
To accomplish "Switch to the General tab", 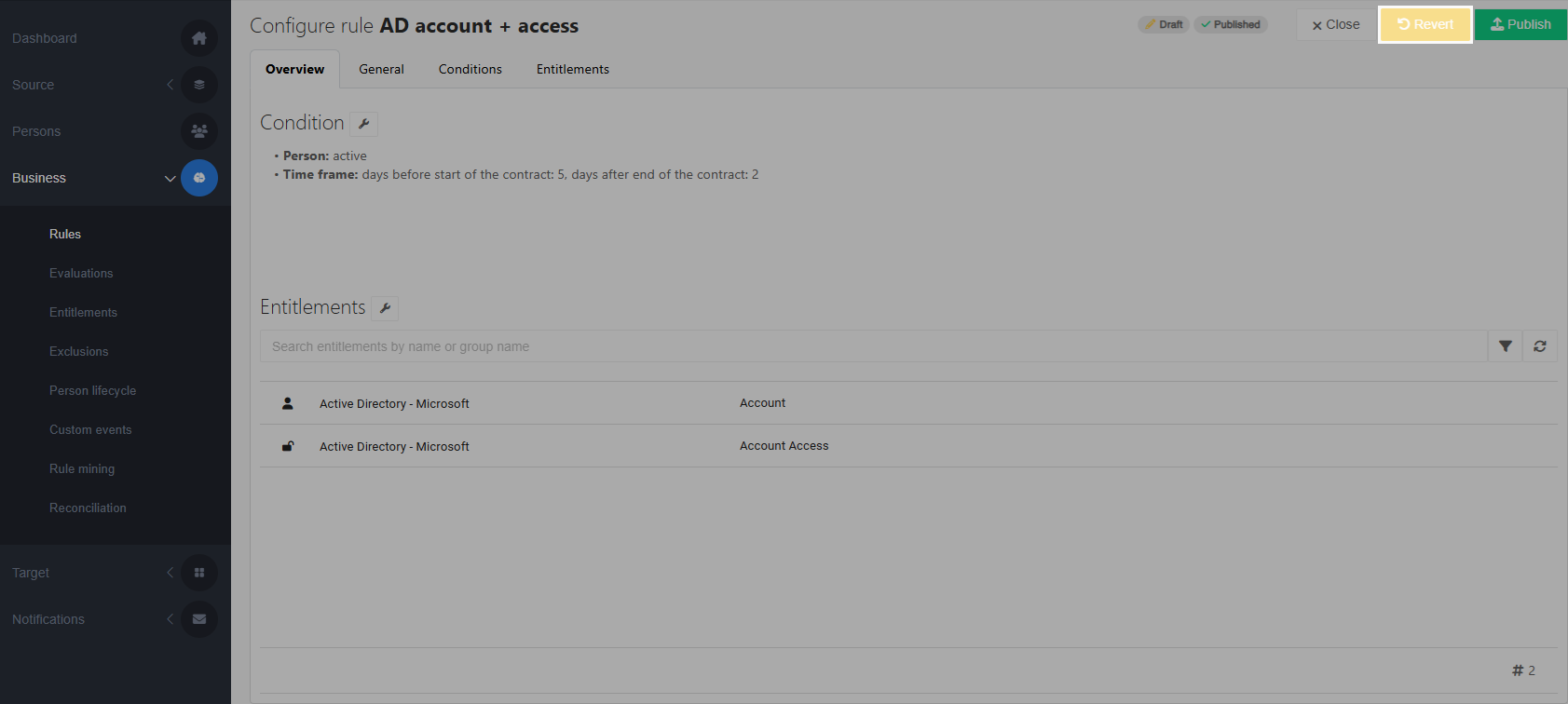I will coord(382,69).
